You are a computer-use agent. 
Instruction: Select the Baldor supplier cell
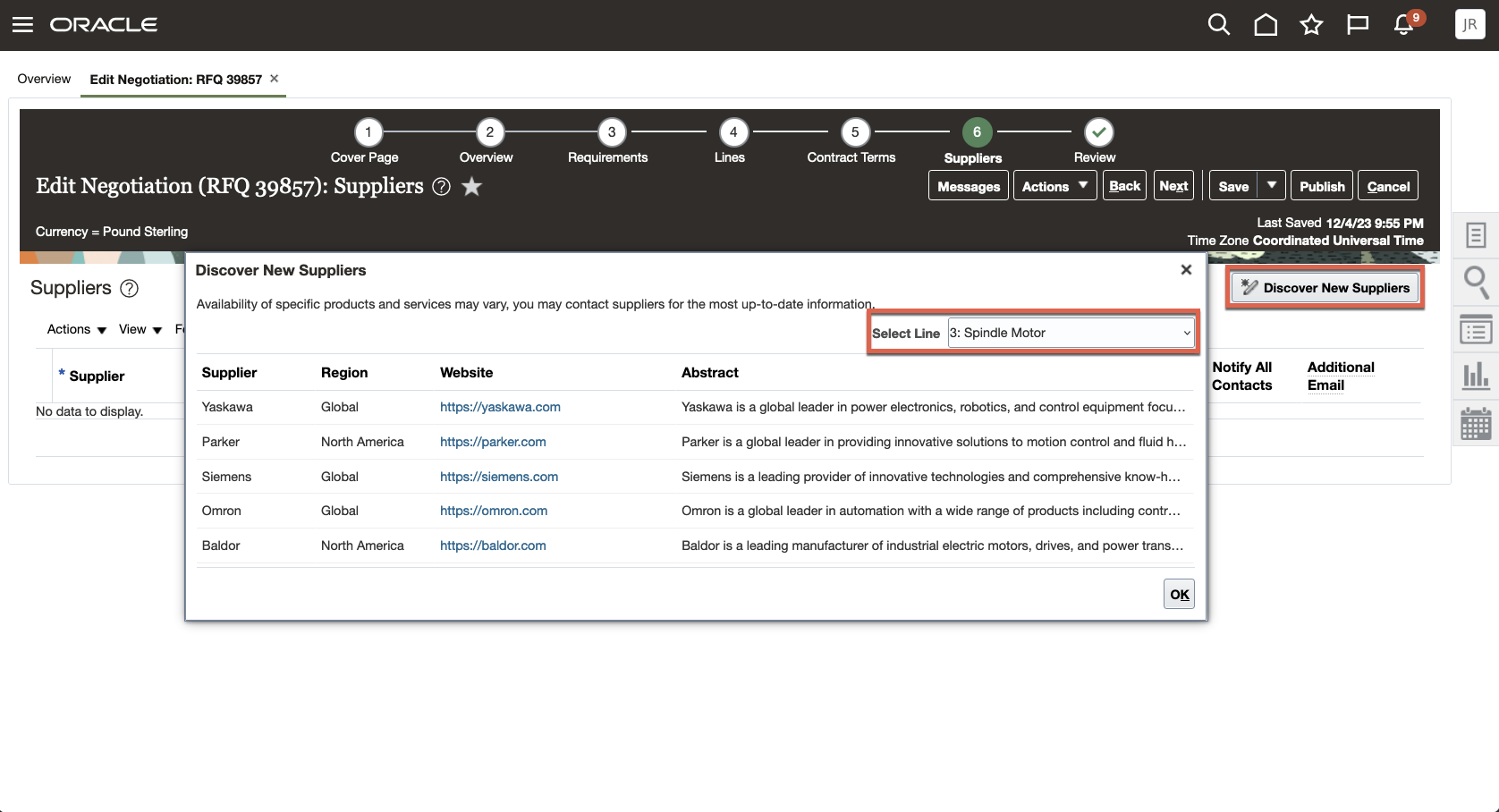221,546
